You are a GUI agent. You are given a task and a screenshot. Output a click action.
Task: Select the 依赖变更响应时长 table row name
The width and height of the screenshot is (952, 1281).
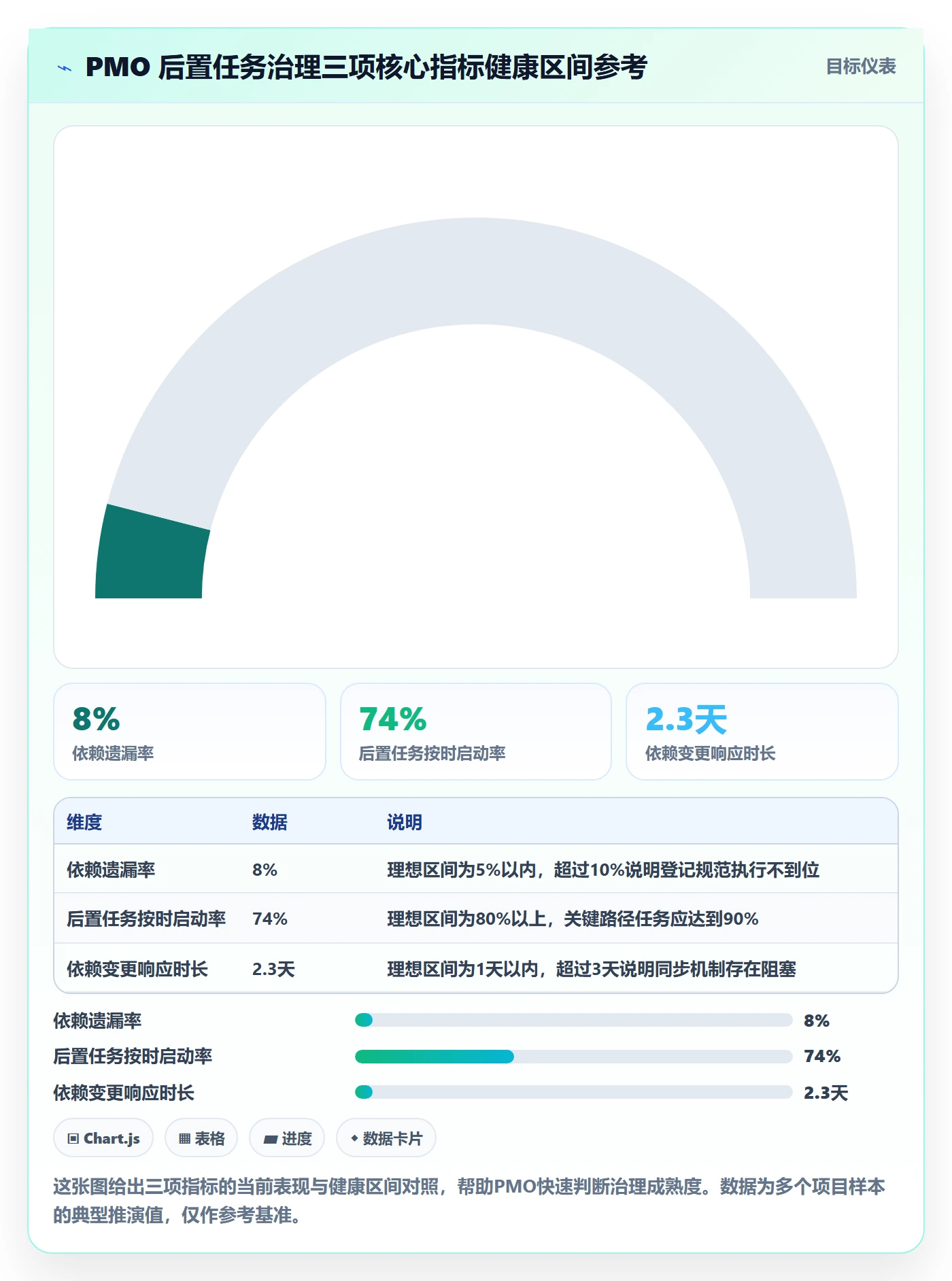click(x=137, y=969)
